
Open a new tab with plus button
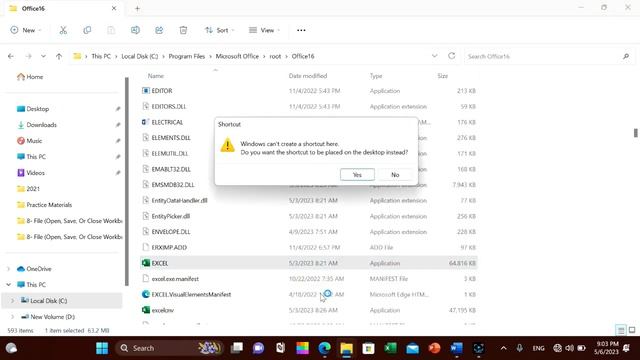[138, 9]
